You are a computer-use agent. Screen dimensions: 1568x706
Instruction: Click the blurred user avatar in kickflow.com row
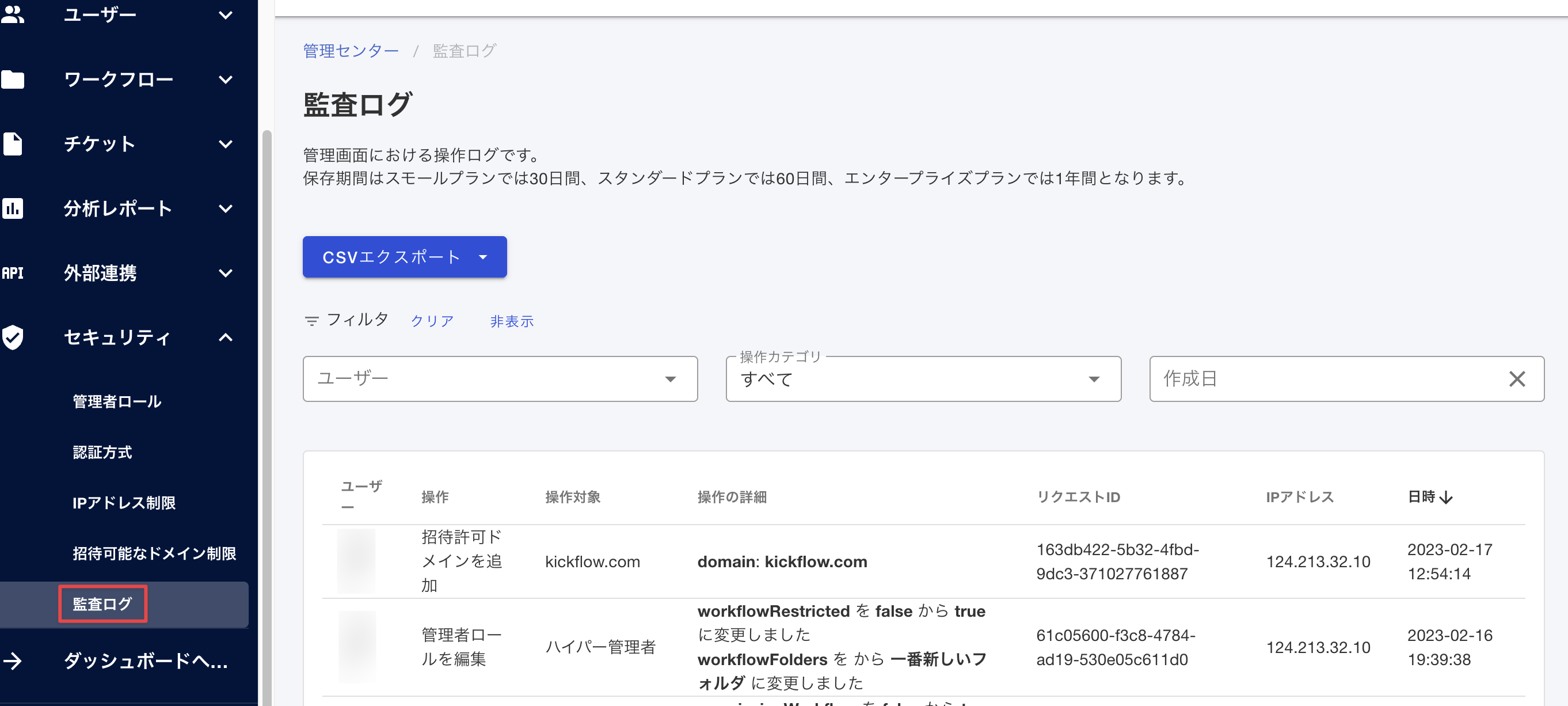tap(357, 561)
